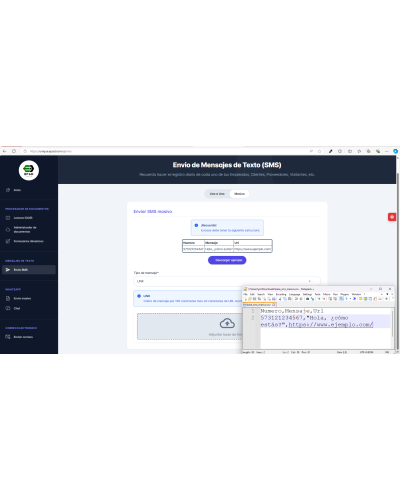
Task: Open the Tipo de mensaje dropdown
Action: (x=227, y=281)
